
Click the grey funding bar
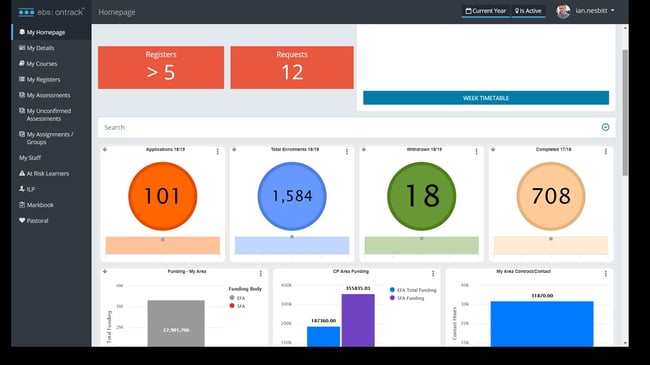tap(176, 324)
